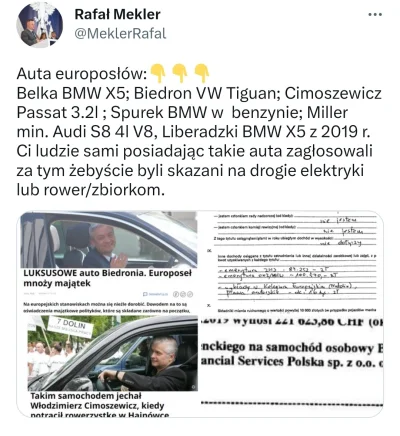Open the Rafał Mekler display name
400x436 pixels.
[x=117, y=14]
